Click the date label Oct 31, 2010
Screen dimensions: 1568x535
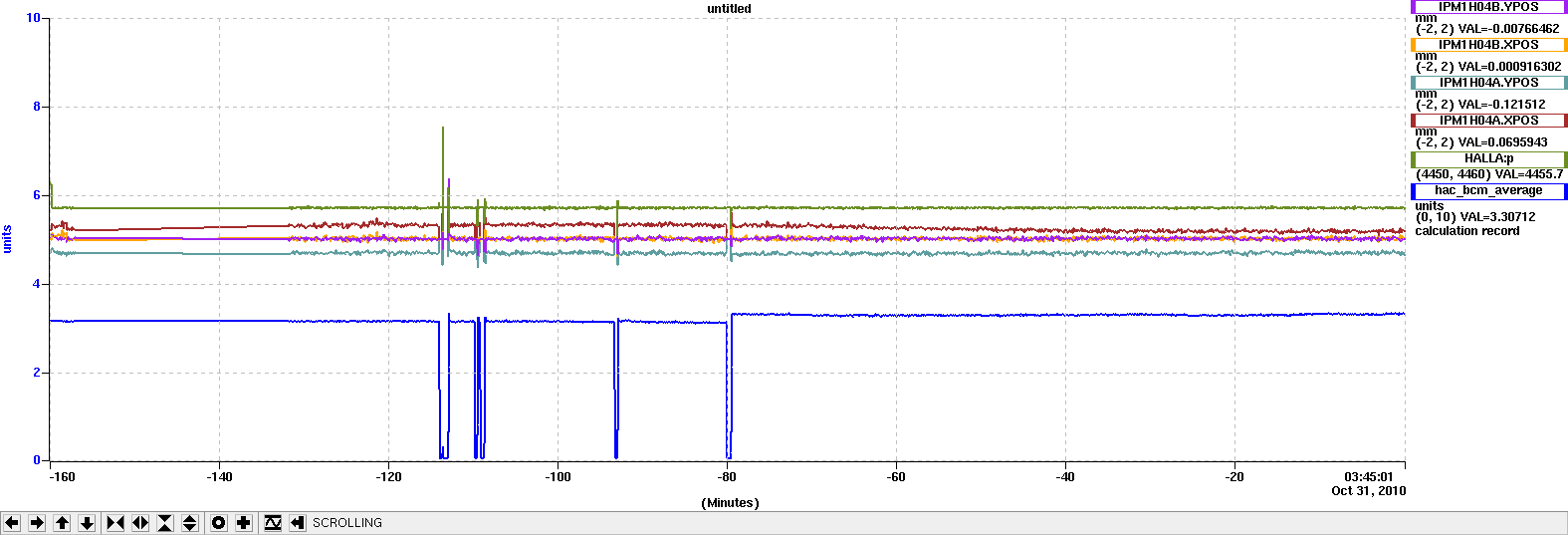coord(1369,491)
